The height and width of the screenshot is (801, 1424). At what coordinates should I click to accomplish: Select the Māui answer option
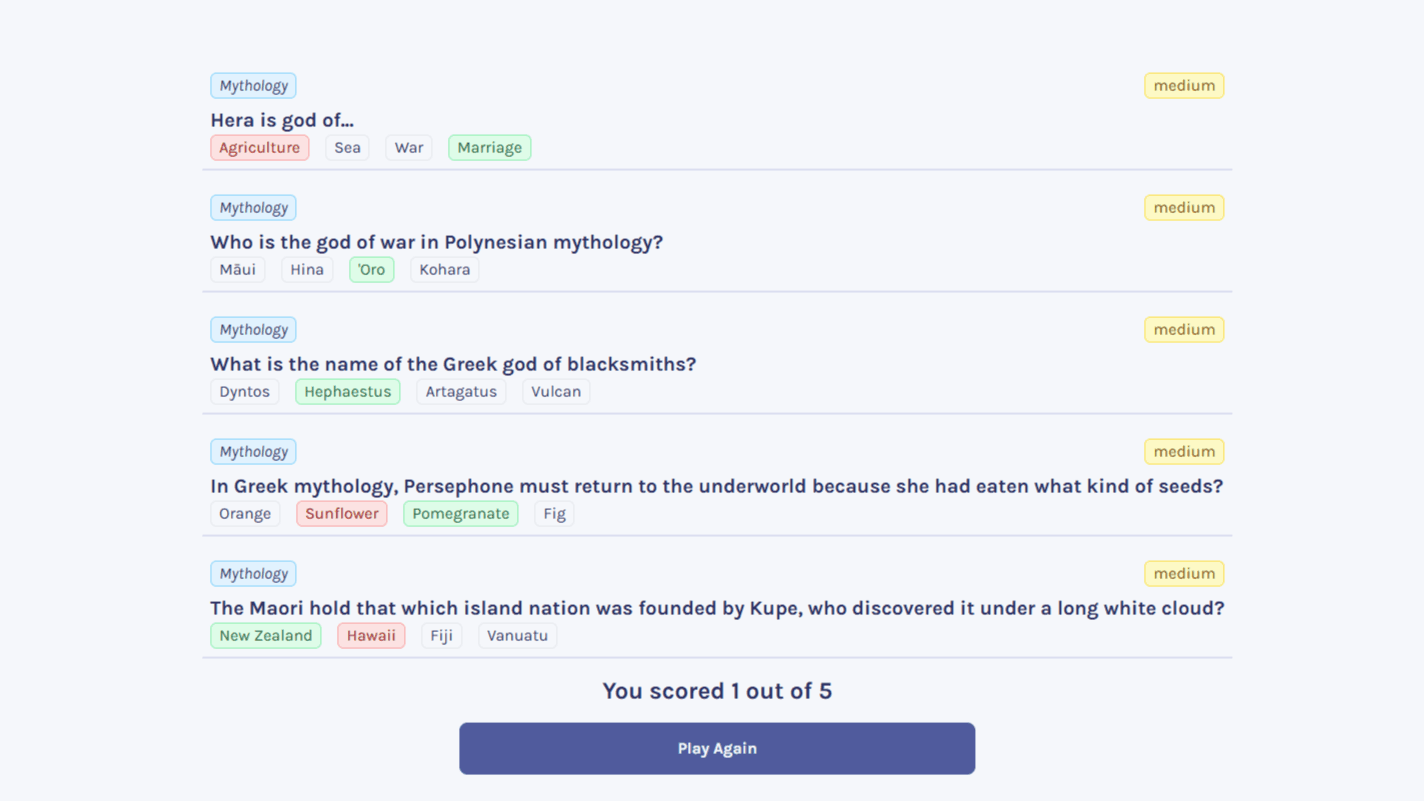[237, 269]
